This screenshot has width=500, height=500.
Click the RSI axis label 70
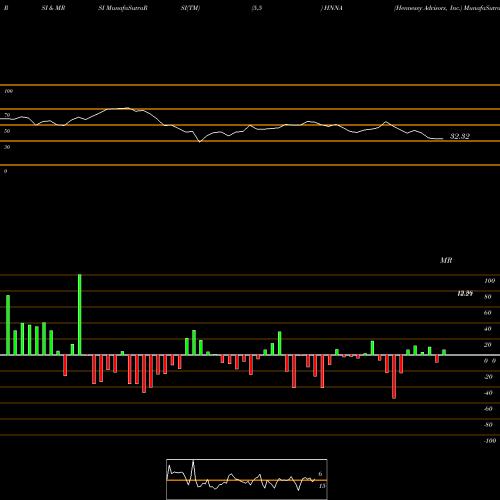[7, 115]
